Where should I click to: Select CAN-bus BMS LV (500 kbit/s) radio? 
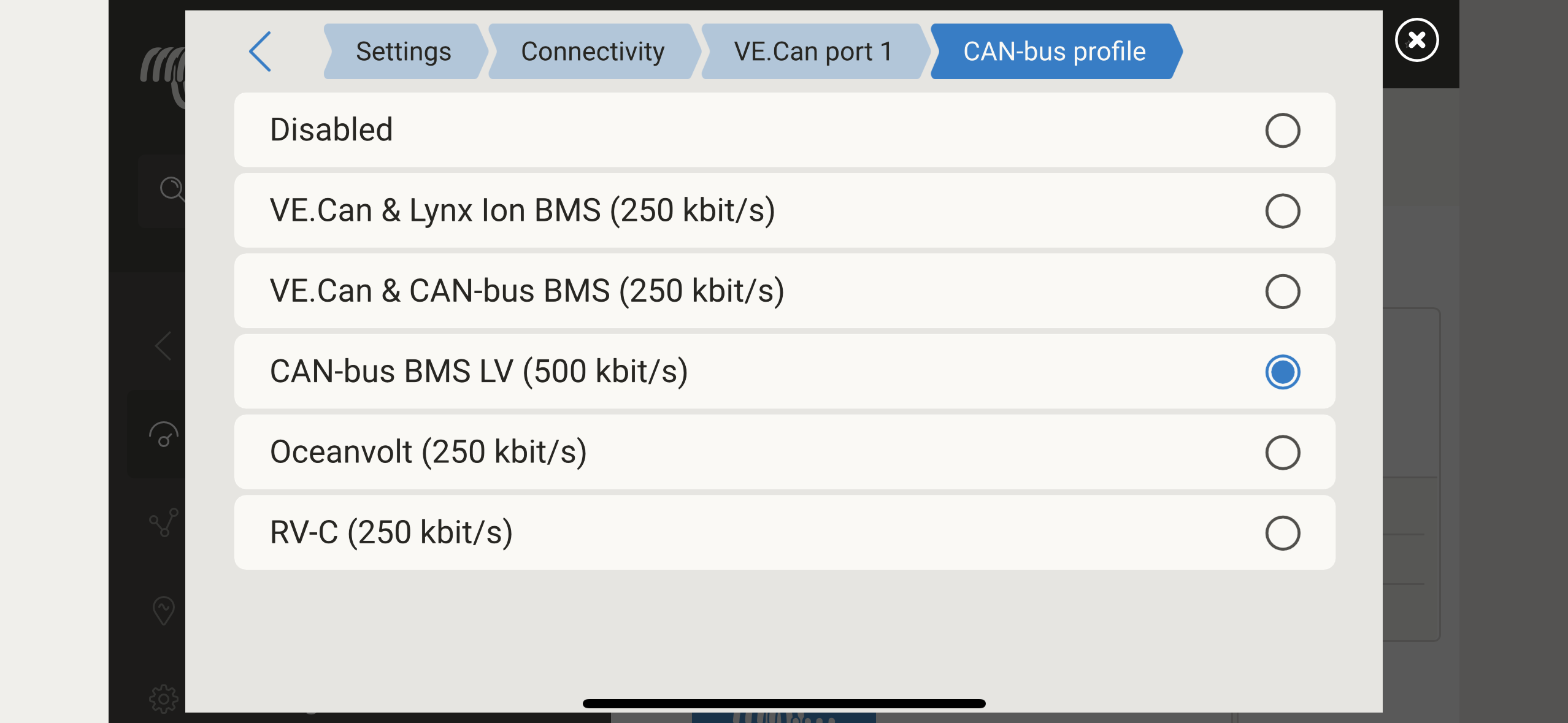tap(1282, 372)
